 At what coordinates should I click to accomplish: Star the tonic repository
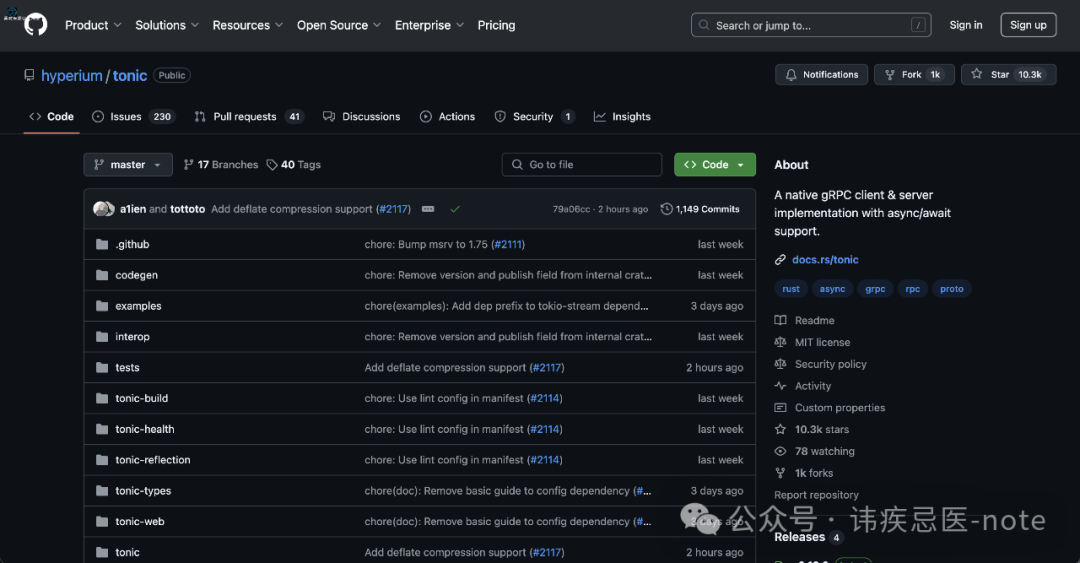(1008, 74)
